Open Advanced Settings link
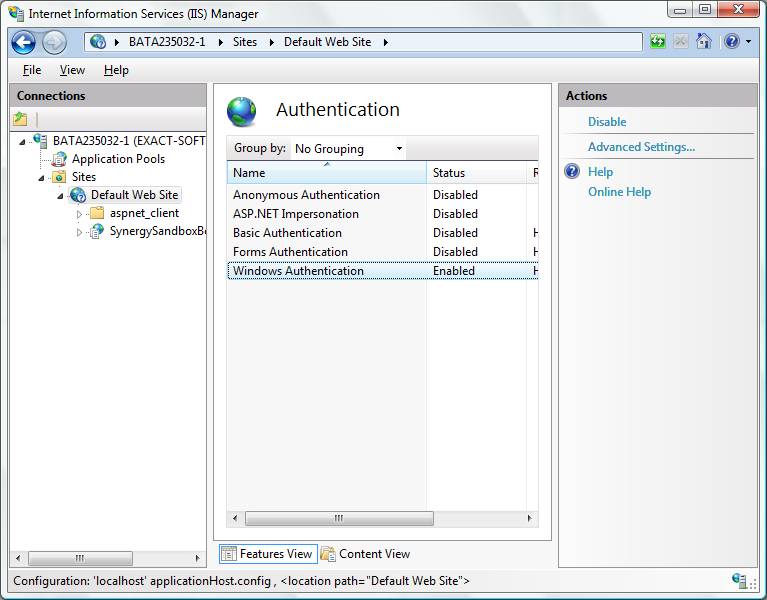 click(641, 147)
